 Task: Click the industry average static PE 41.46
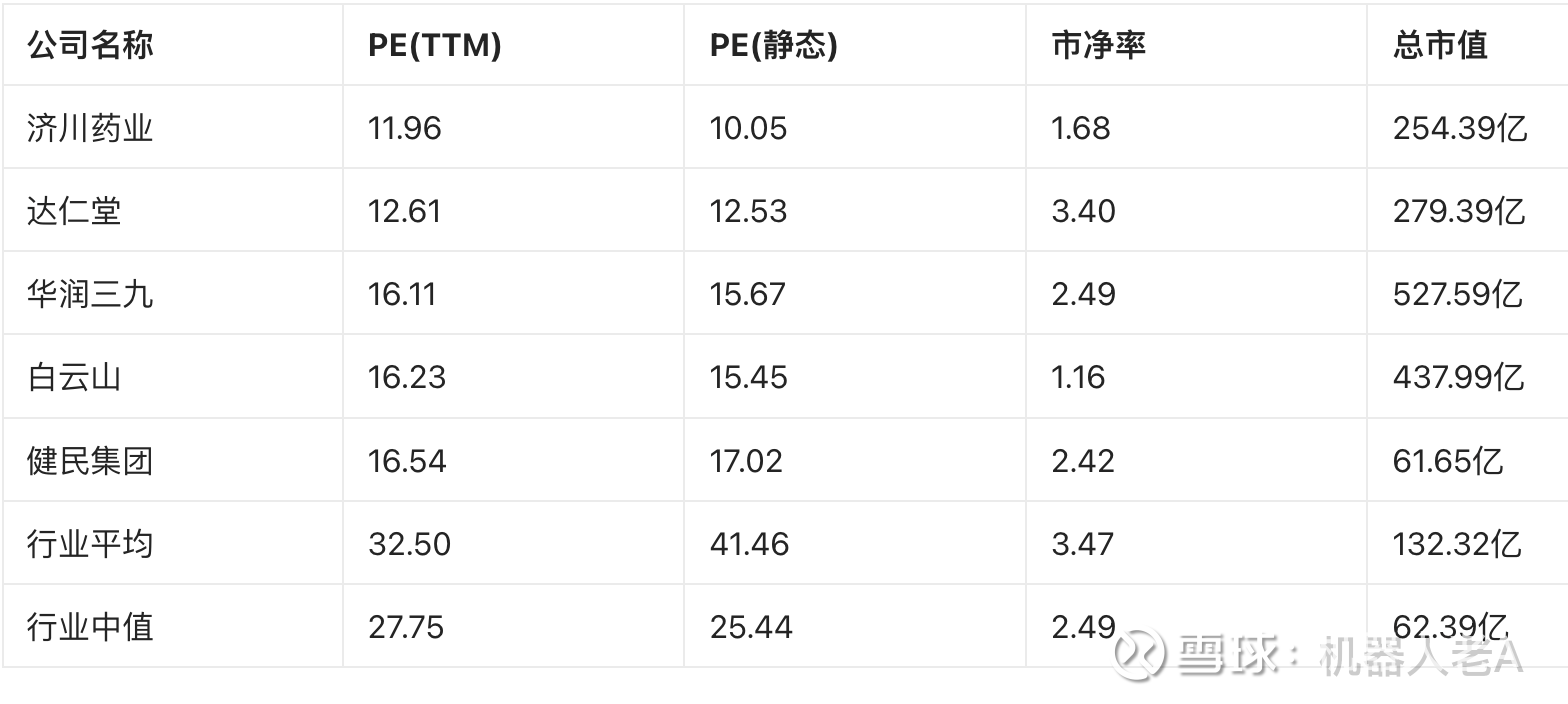[750, 544]
